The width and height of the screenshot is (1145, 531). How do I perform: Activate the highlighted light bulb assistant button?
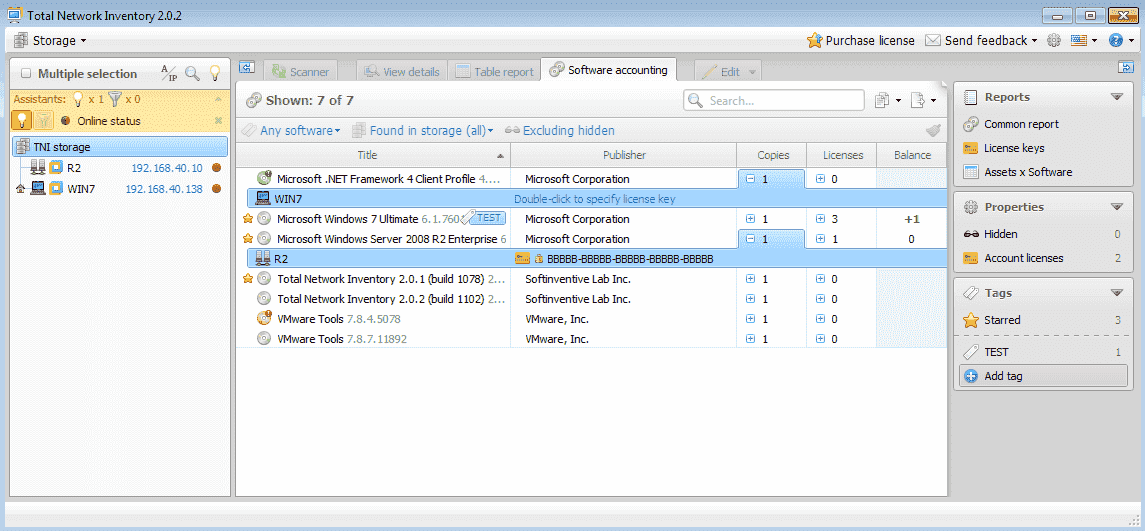[22, 121]
